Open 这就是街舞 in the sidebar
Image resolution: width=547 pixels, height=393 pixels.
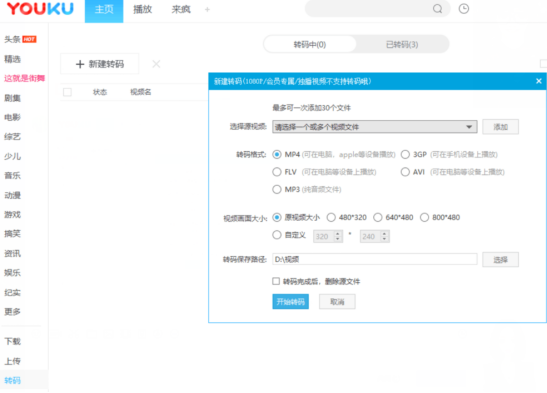click(24, 78)
